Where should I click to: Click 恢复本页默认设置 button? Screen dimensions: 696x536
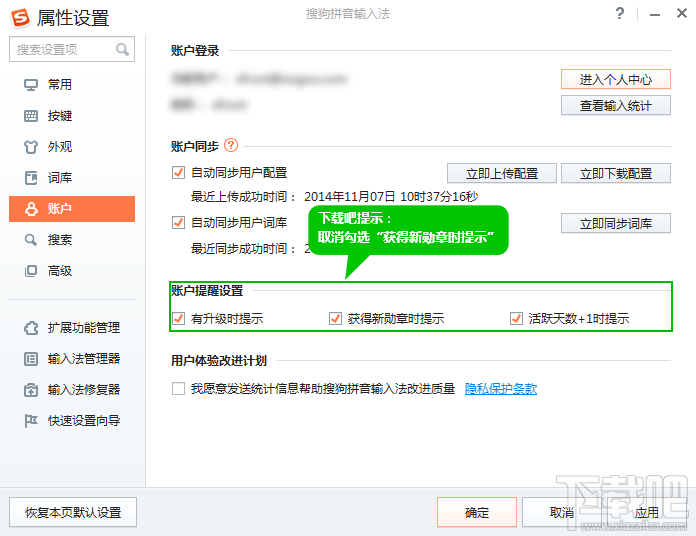(x=73, y=512)
